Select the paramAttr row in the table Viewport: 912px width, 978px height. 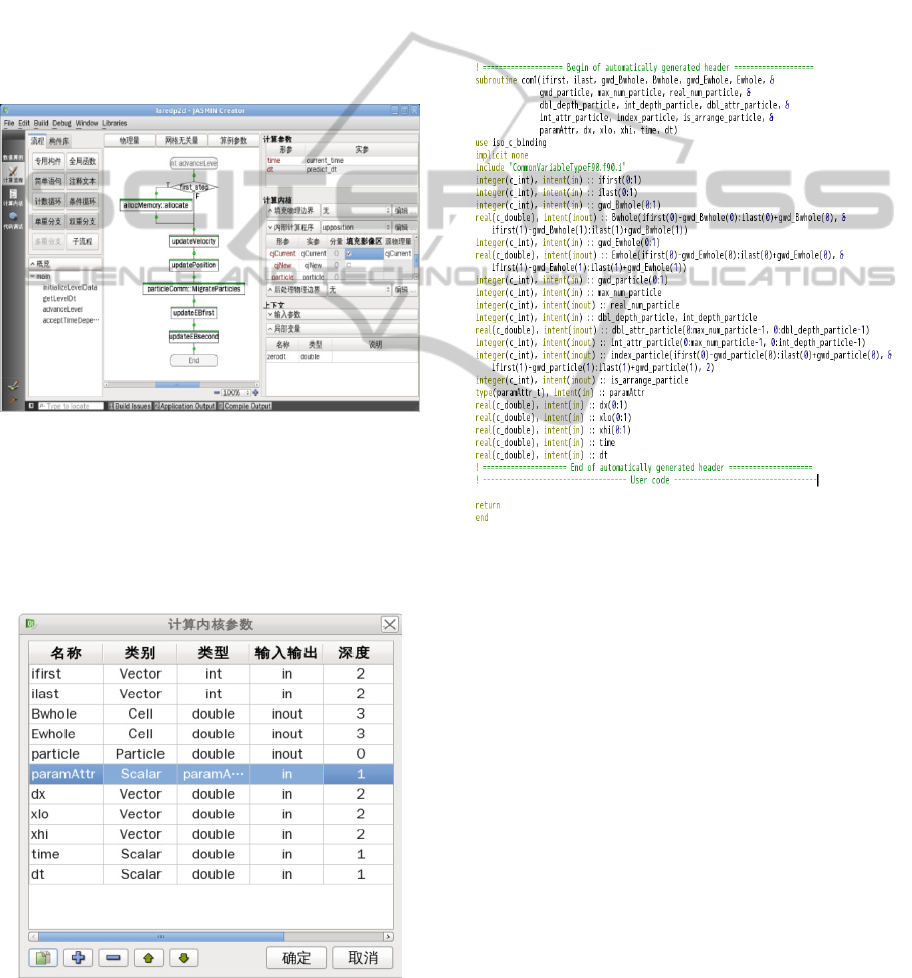[213, 774]
